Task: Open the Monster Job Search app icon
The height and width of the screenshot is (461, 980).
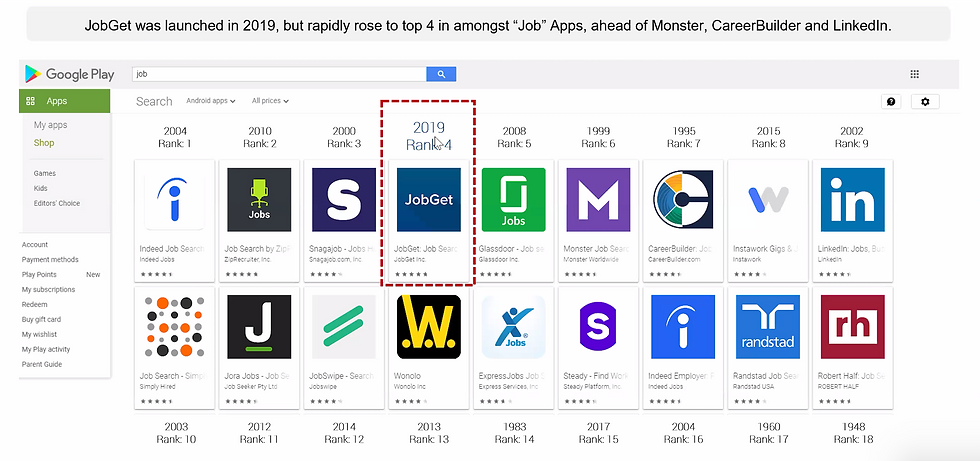Action: 598,200
